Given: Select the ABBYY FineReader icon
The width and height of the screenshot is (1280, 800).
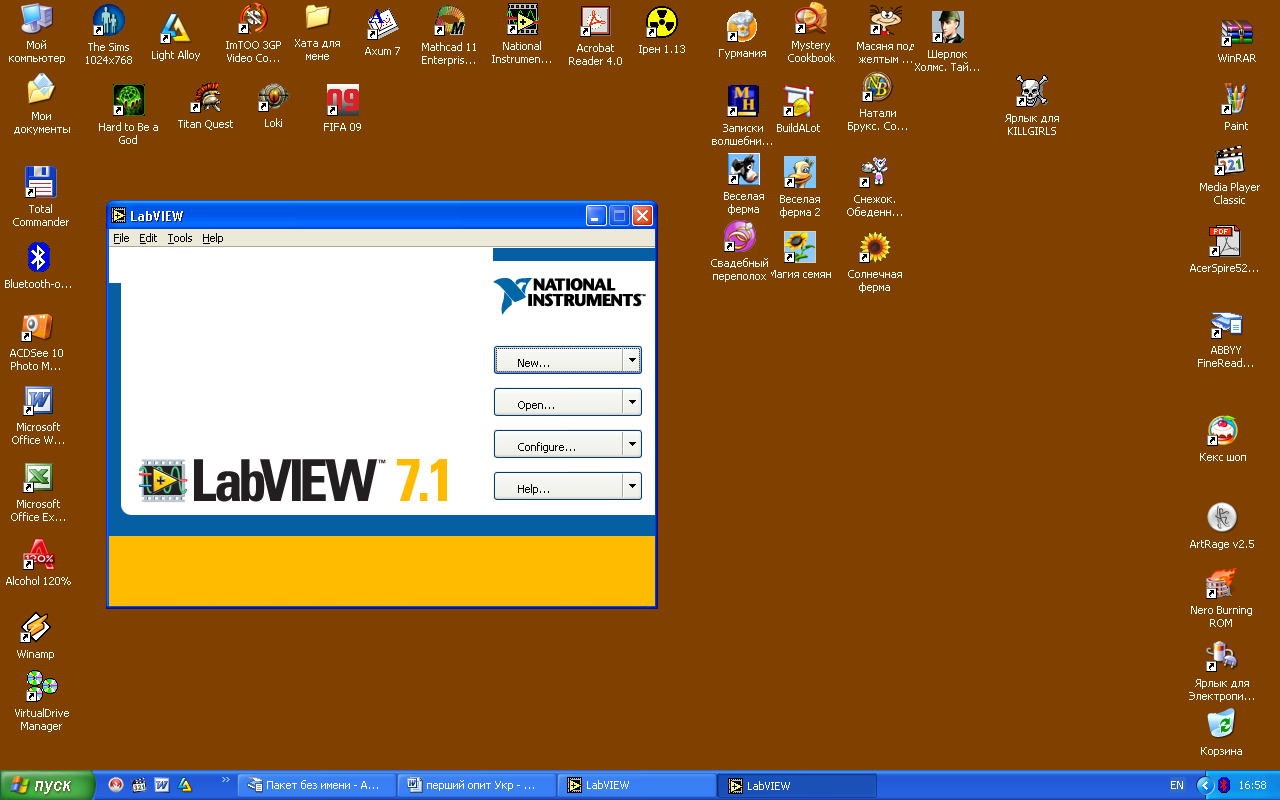Looking at the screenshot, I should click(x=1226, y=339).
